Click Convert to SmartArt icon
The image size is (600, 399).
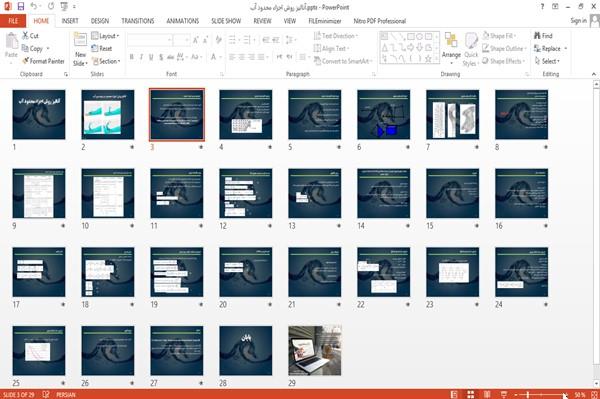(x=317, y=61)
